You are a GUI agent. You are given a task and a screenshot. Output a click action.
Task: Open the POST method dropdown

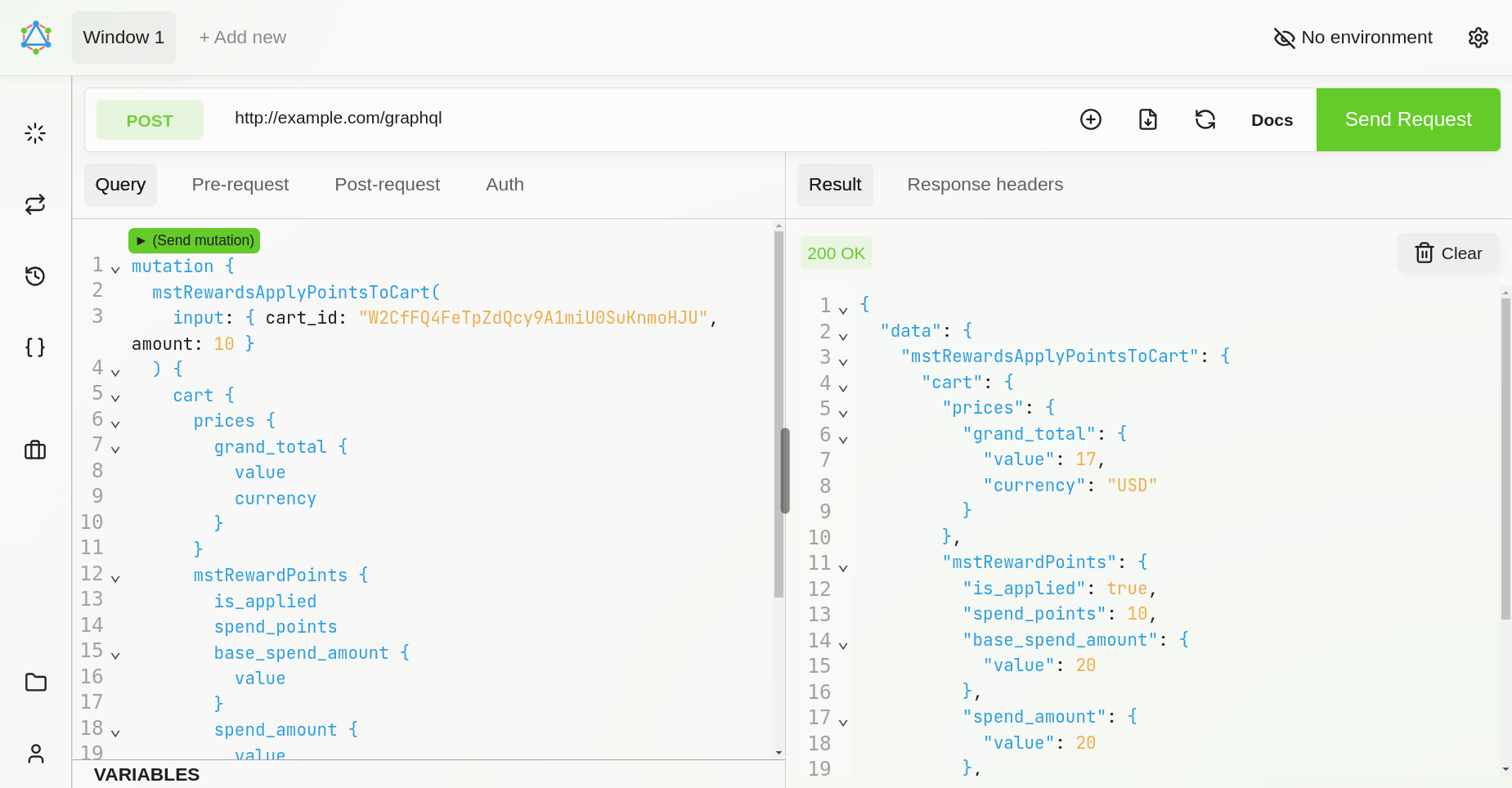coord(150,120)
